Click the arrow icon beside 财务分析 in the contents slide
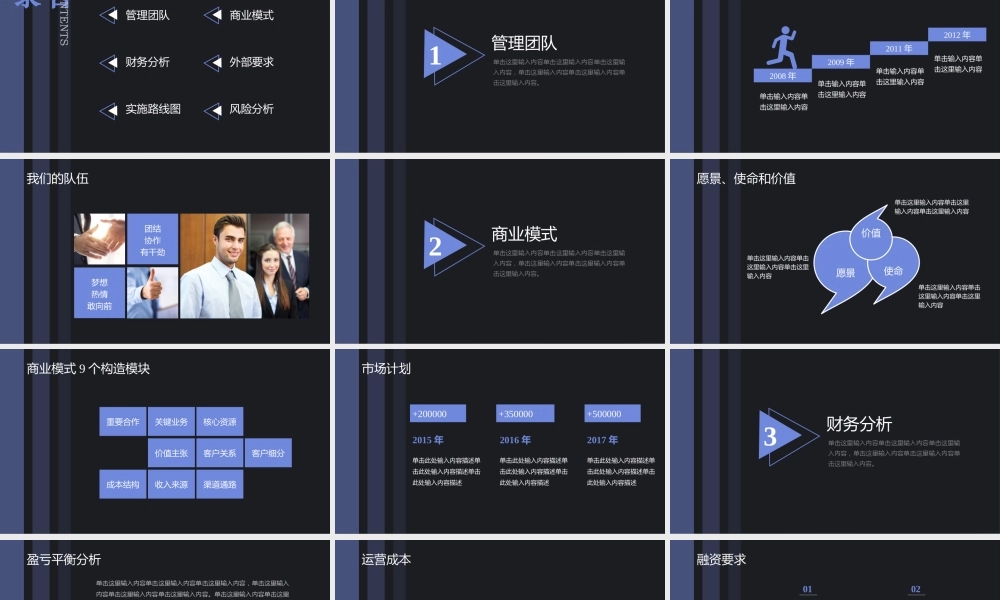 tap(109, 62)
